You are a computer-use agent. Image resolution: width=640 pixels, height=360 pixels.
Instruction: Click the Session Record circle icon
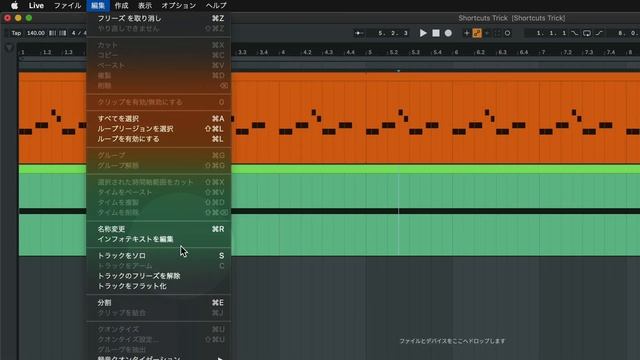coord(507,33)
